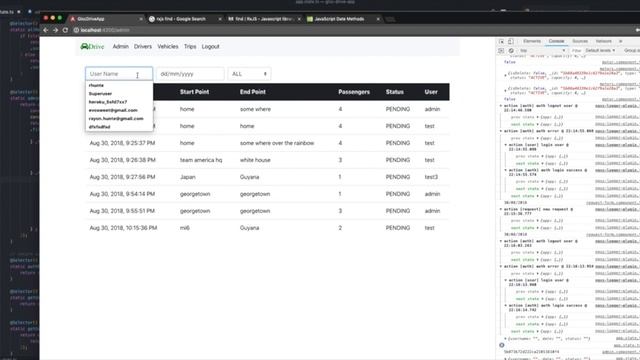Image resolution: width=640 pixels, height=360 pixels.
Task: Activate DevTools inspect element picker icon
Action: [501, 41]
